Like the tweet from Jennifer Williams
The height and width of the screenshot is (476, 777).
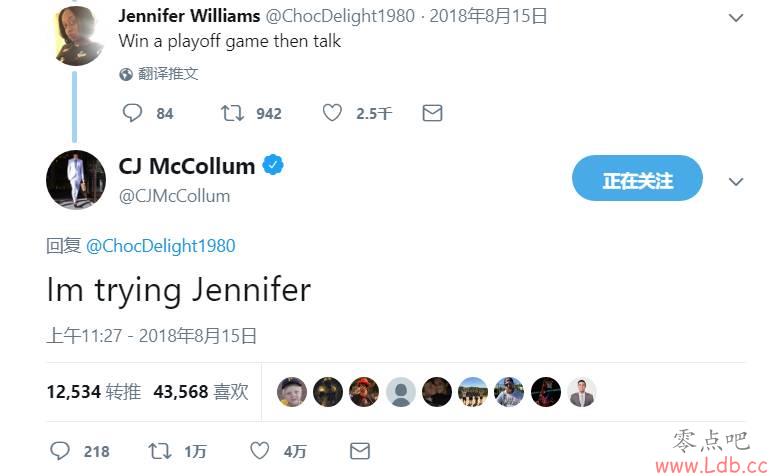tap(332, 113)
